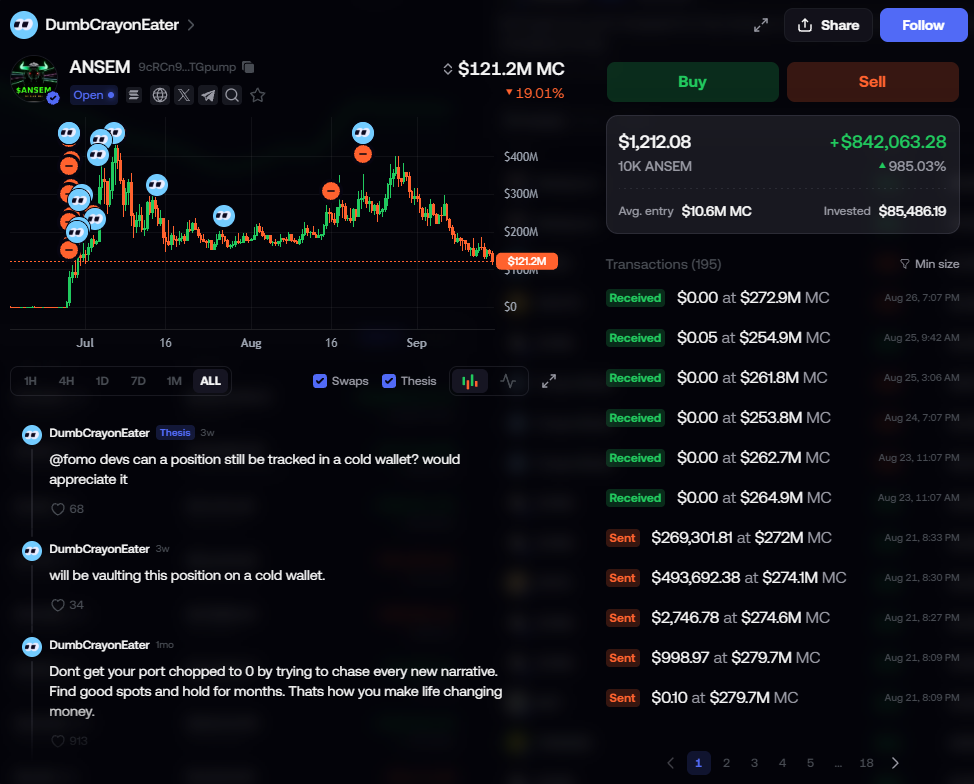Open DumbCrayonEater name in the thesis post
The width and height of the screenshot is (974, 784).
tap(99, 433)
